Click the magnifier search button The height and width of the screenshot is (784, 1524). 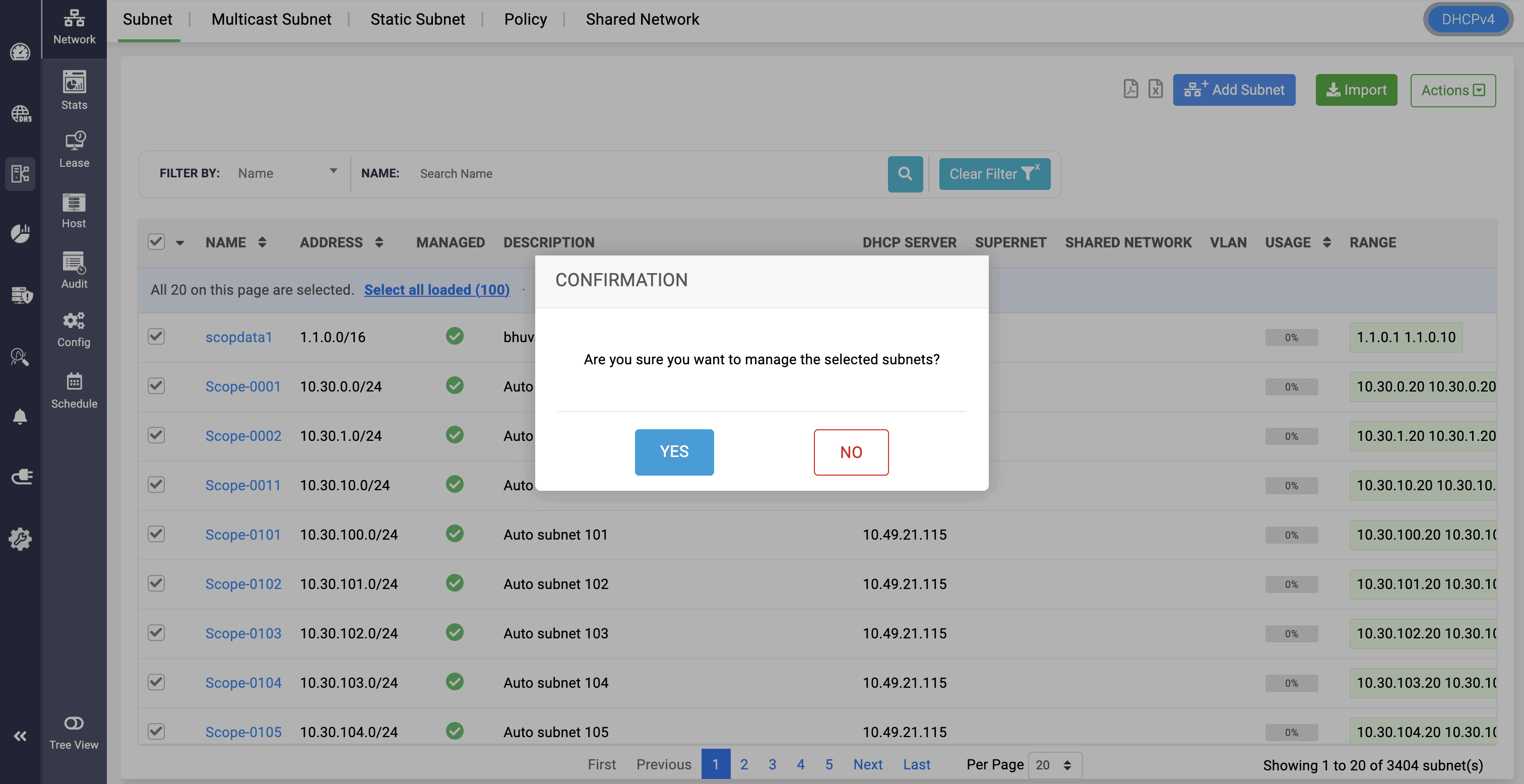905,173
